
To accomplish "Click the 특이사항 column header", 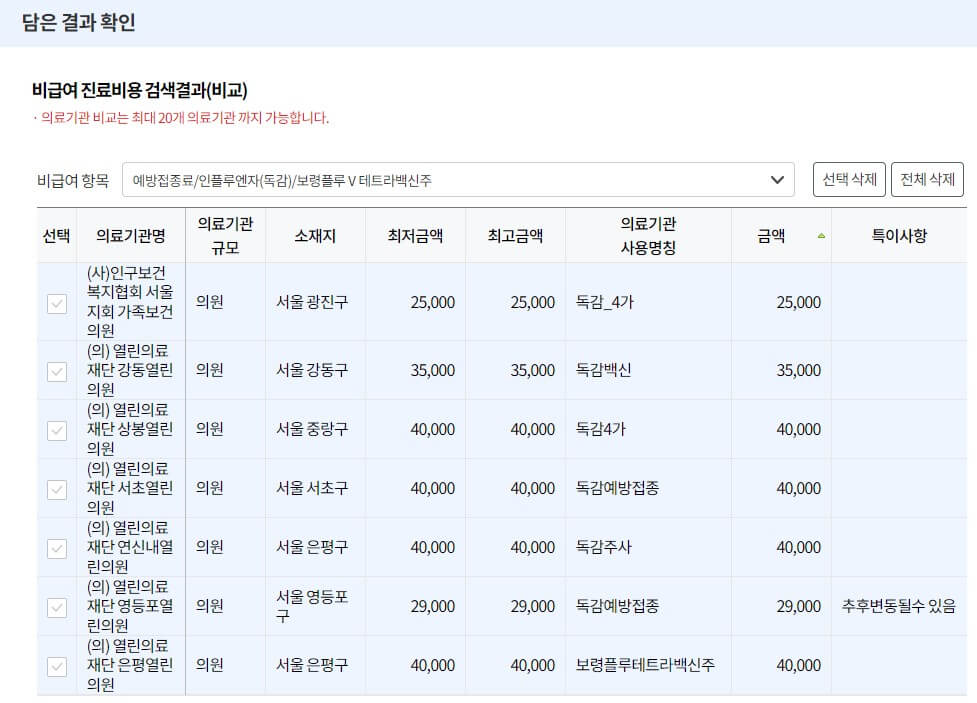I will coord(898,234).
